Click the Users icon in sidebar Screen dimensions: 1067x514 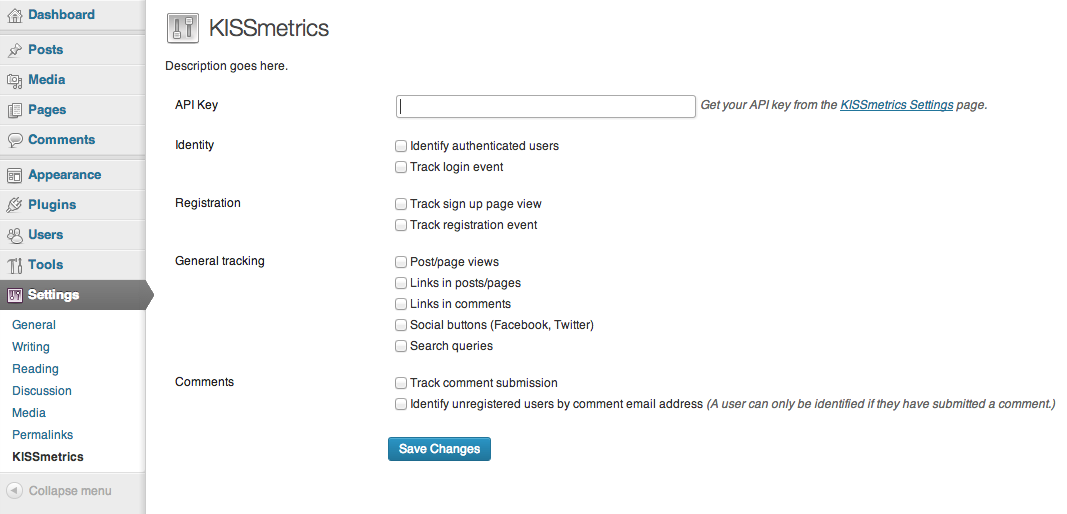pyautogui.click(x=14, y=235)
